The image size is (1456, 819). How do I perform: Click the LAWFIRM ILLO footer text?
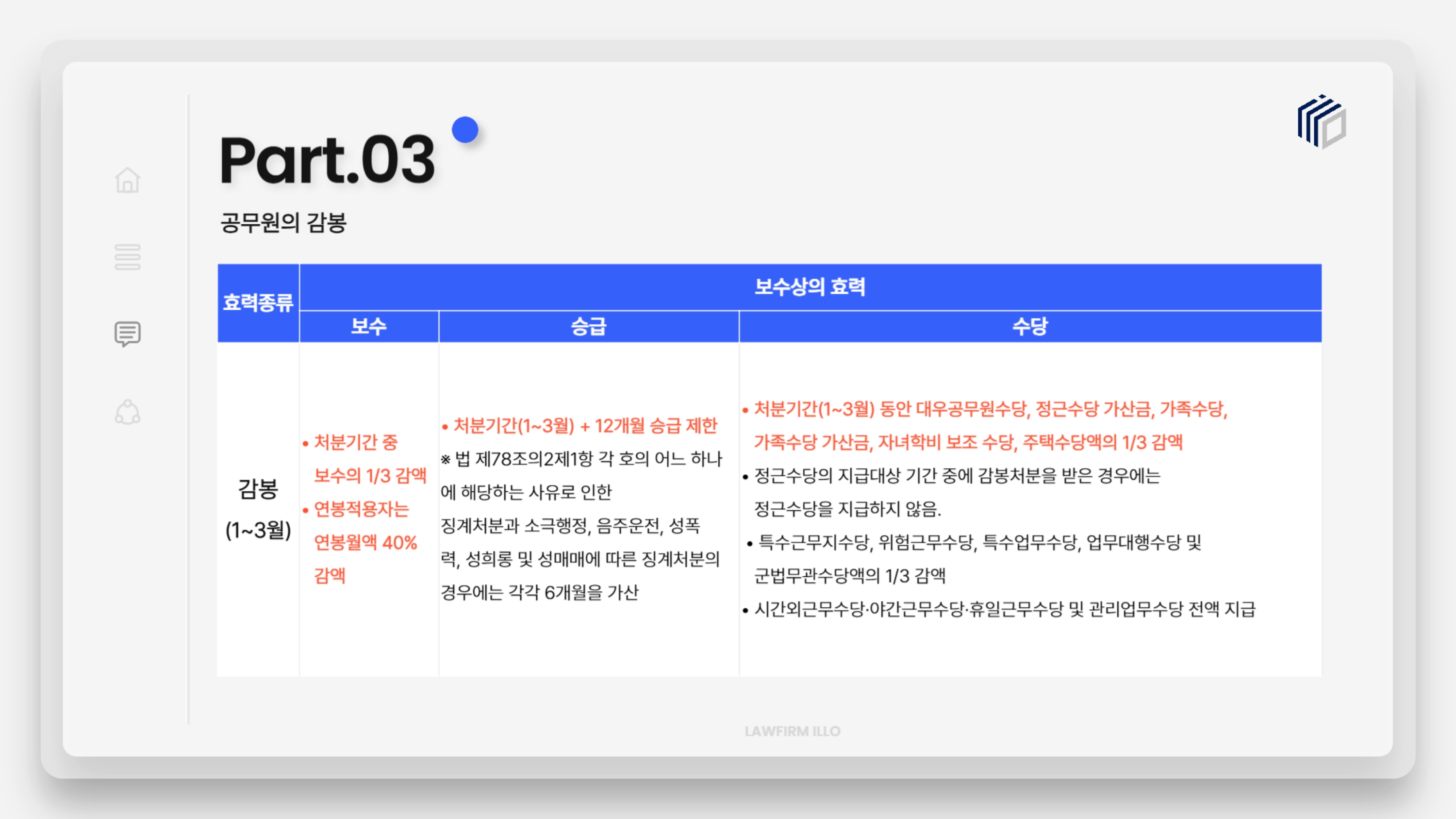click(793, 732)
